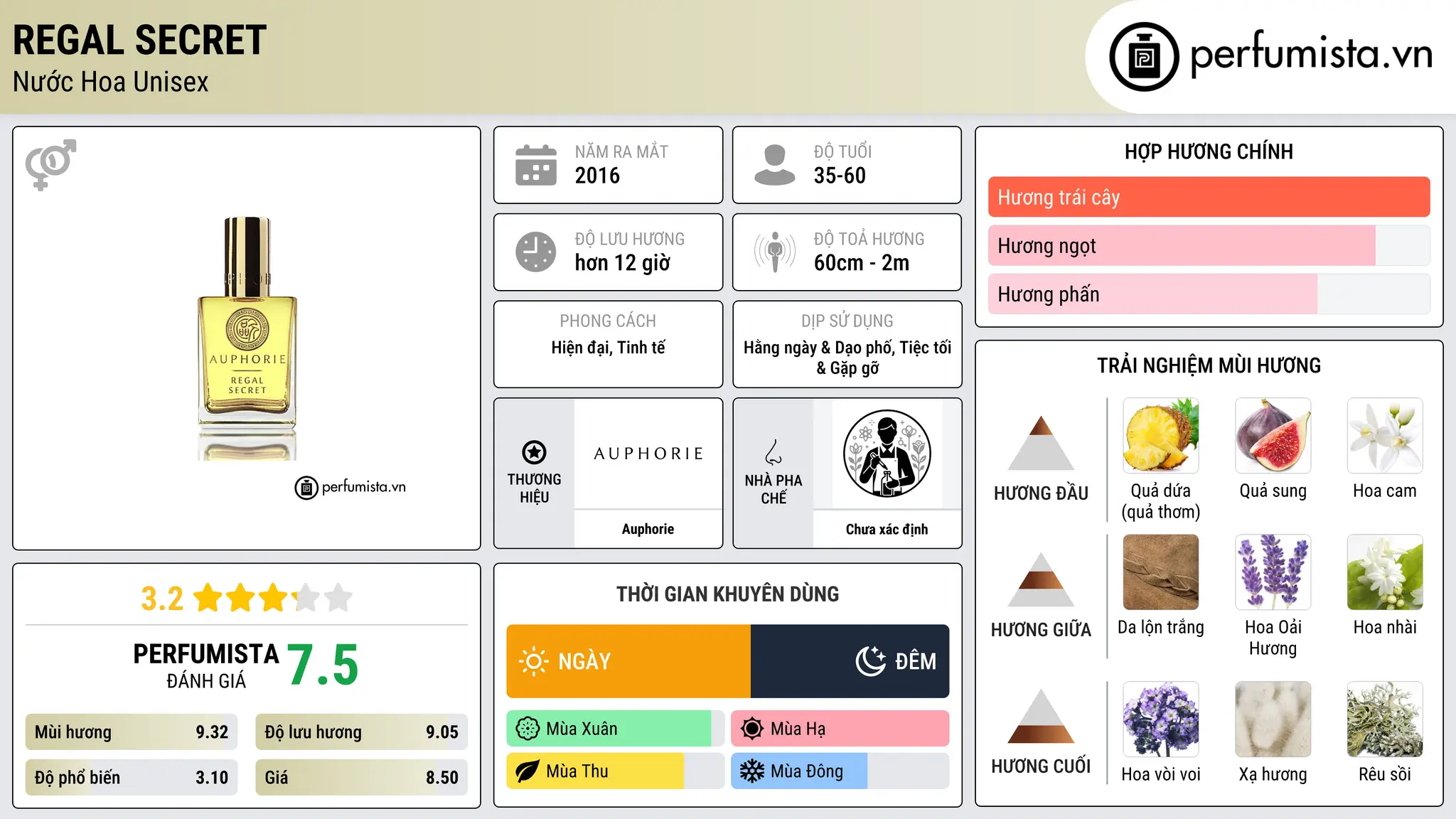This screenshot has height=819, width=1456.
Task: Click the Thời gian khuyên dùng heading
Action: pos(727,594)
